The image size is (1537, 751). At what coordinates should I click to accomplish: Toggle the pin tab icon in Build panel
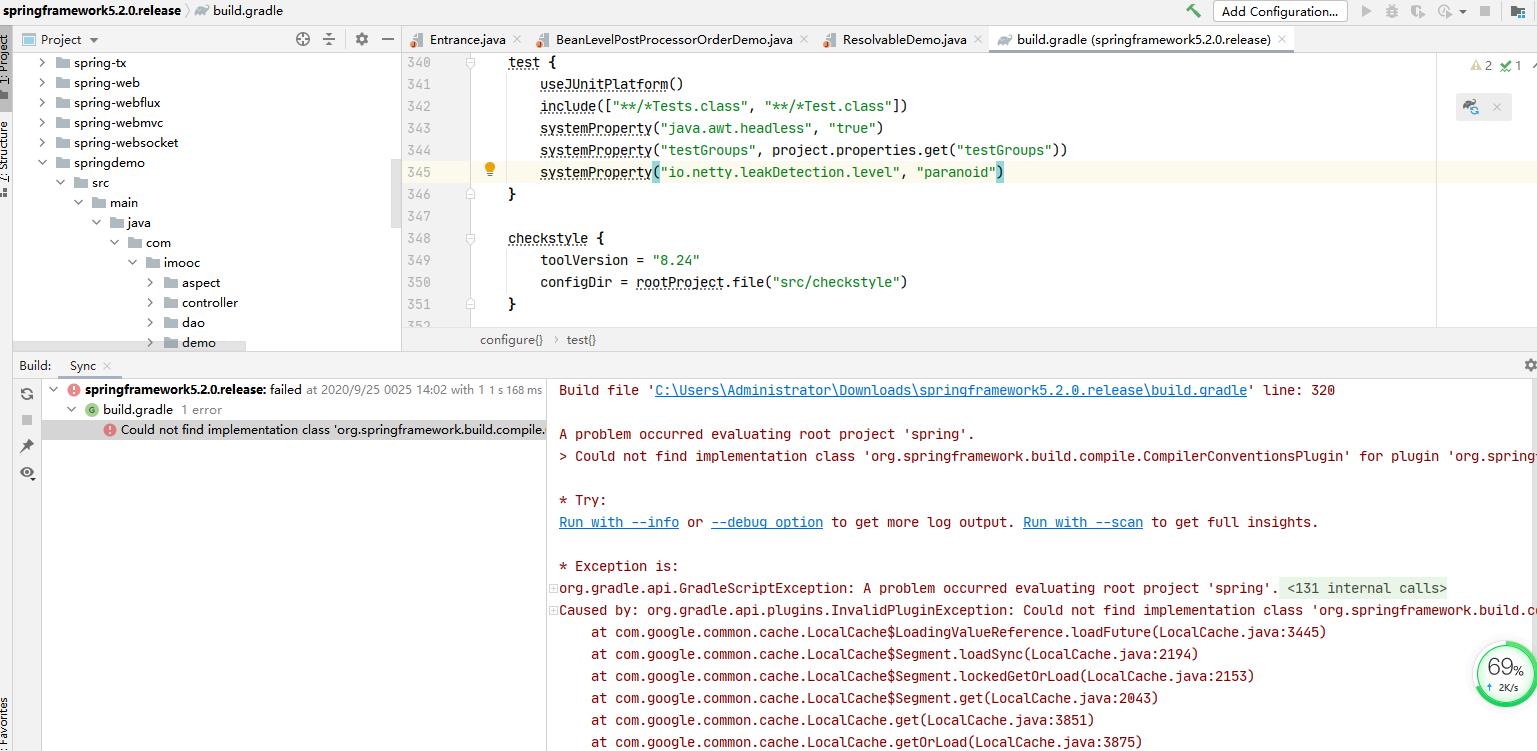[x=27, y=446]
